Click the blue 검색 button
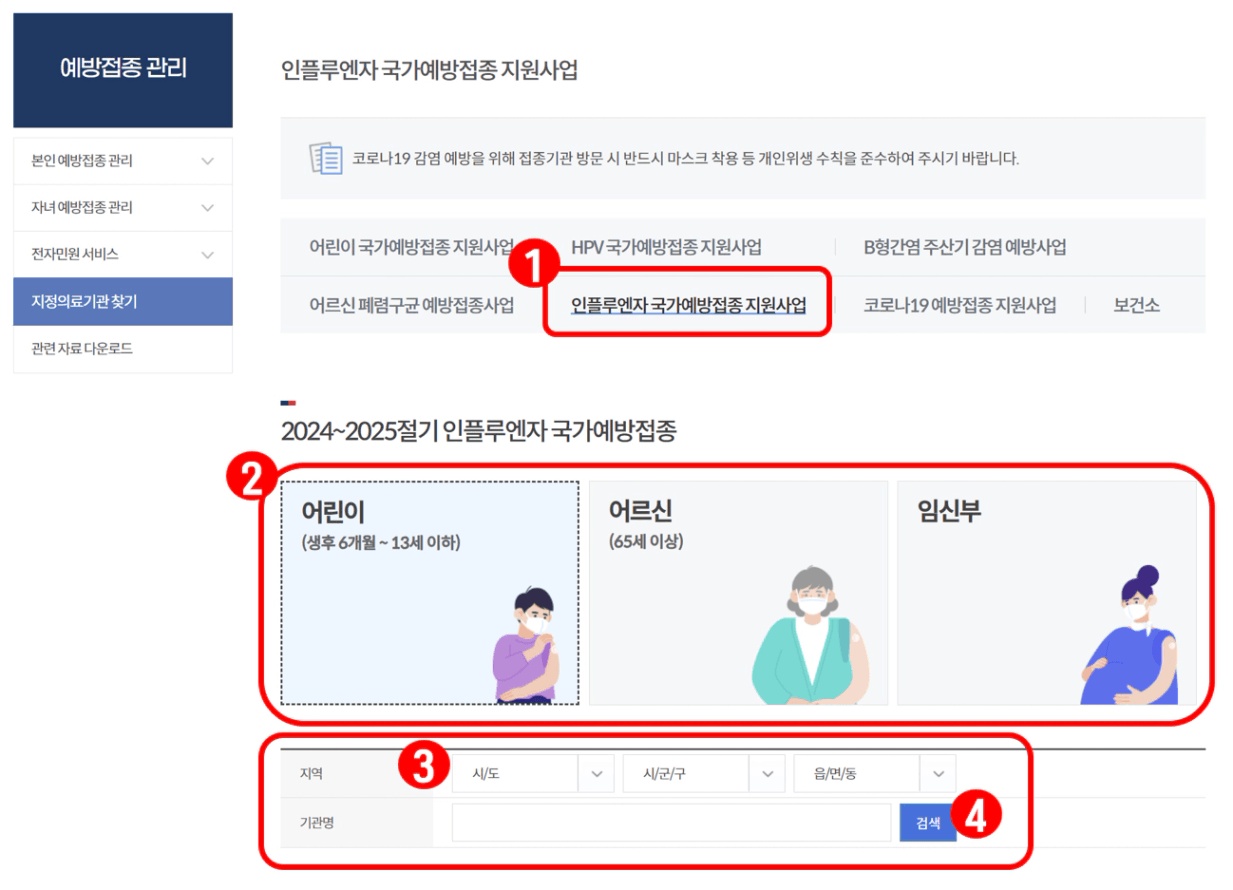 click(928, 823)
